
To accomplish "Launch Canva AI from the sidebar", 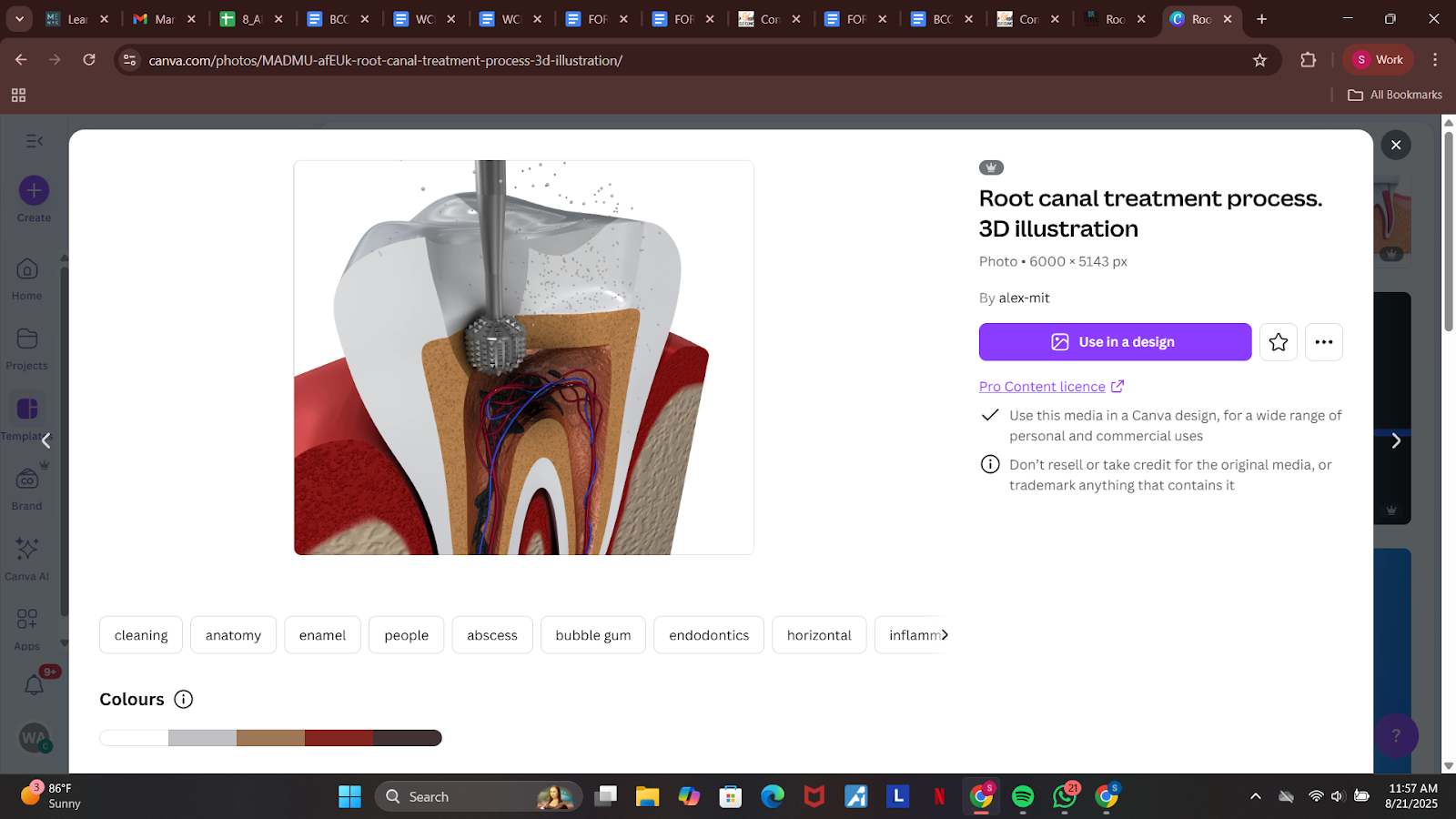I will click(x=26, y=556).
